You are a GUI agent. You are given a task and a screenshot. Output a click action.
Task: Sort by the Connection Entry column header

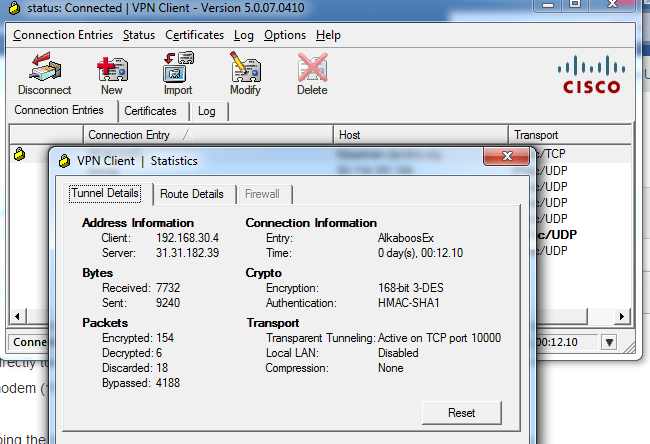tap(209, 135)
